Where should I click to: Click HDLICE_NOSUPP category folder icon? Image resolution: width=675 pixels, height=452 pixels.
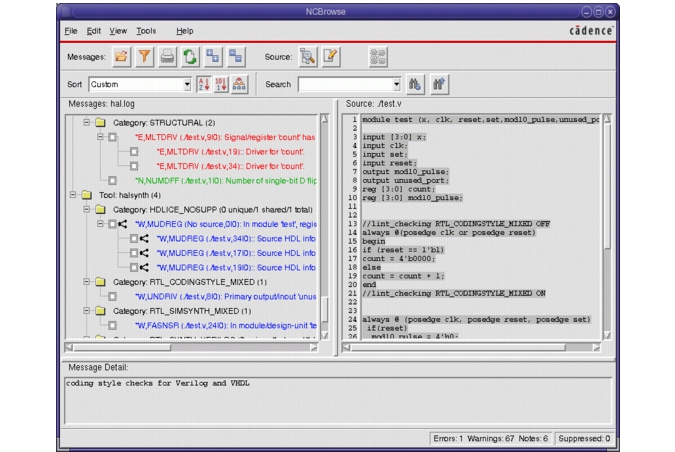pos(100,210)
